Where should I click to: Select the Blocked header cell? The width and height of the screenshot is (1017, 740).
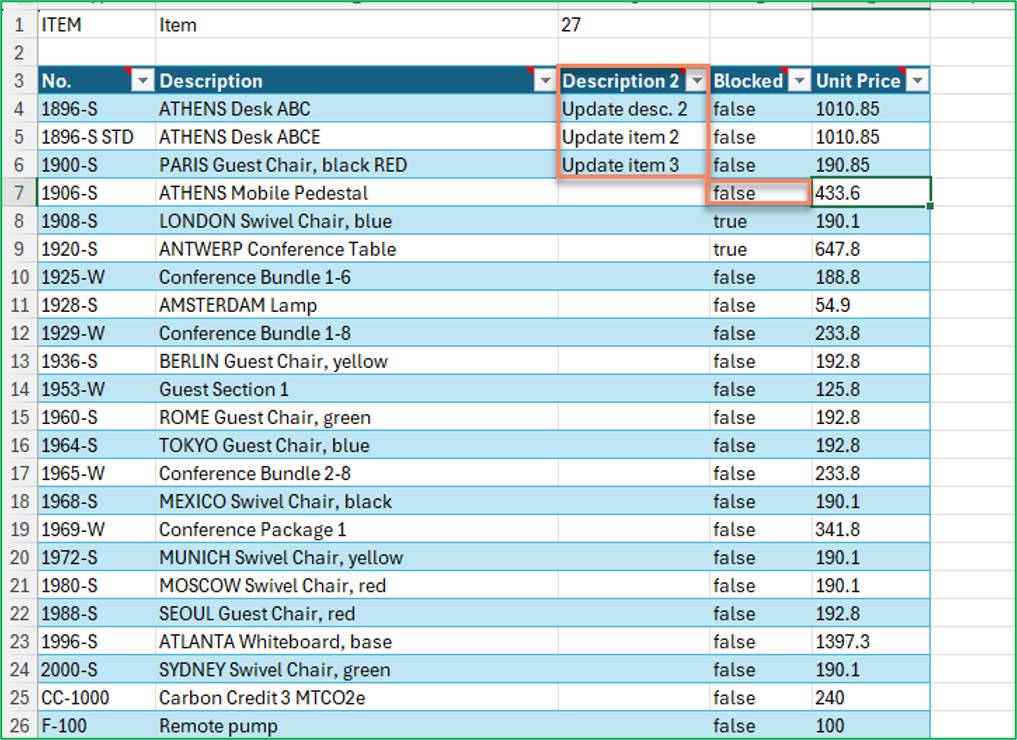click(x=760, y=81)
